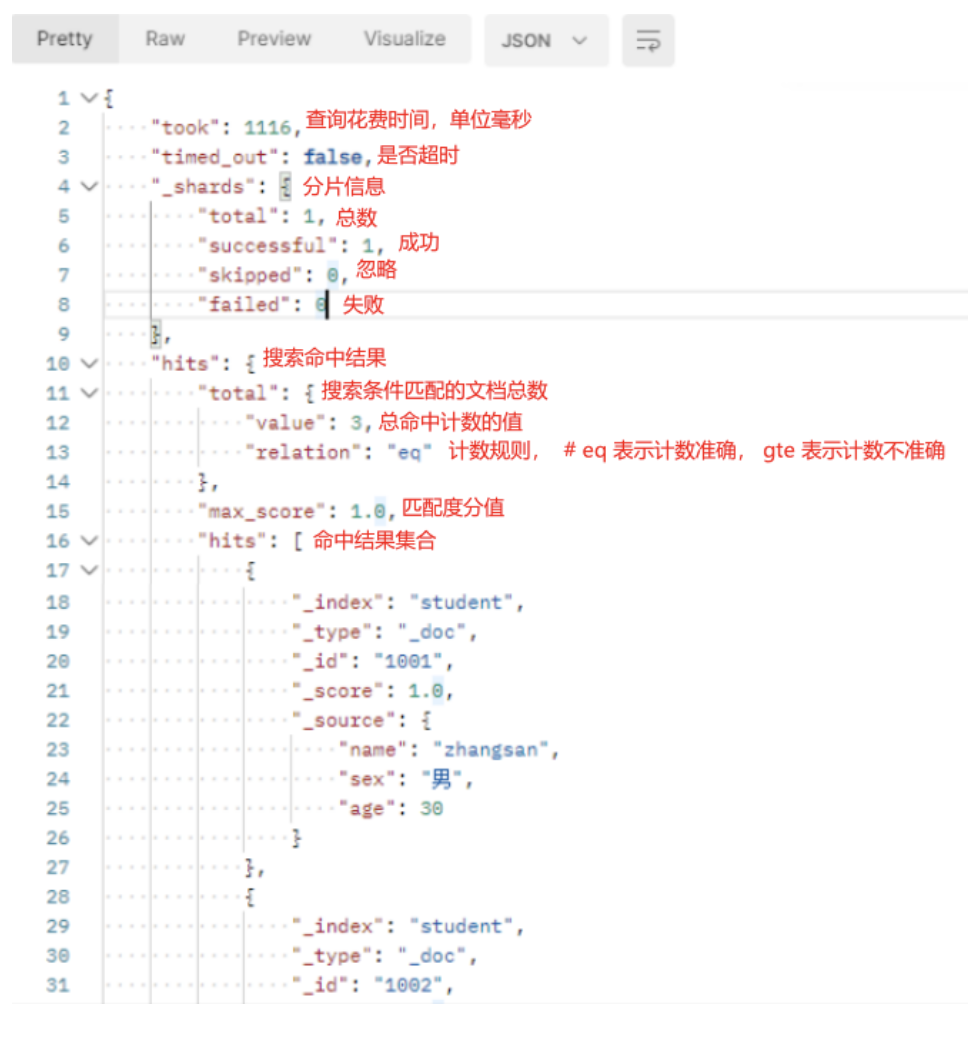Switch to the Raw response tab
Screen dimensions: 968x1040
coord(165,39)
